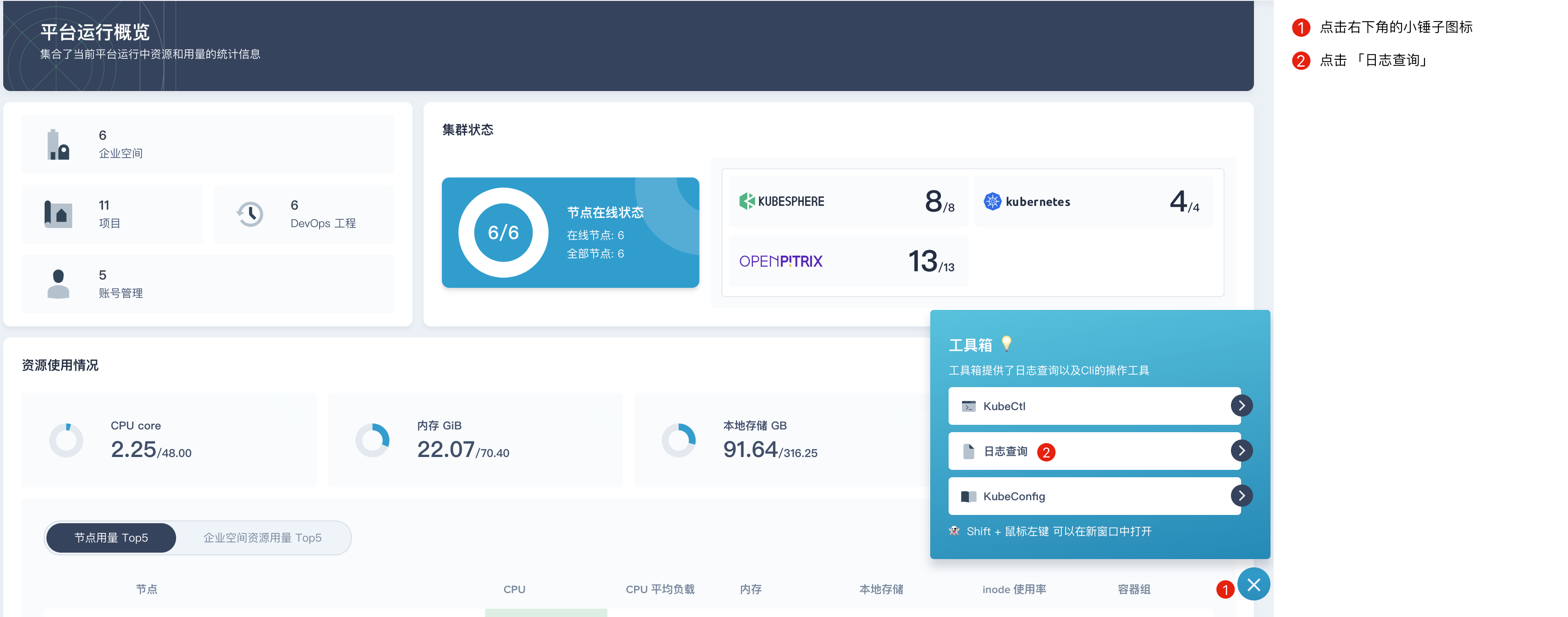Open the KubeSphere component status card
Viewport: 1568px width, 617px height.
[847, 201]
